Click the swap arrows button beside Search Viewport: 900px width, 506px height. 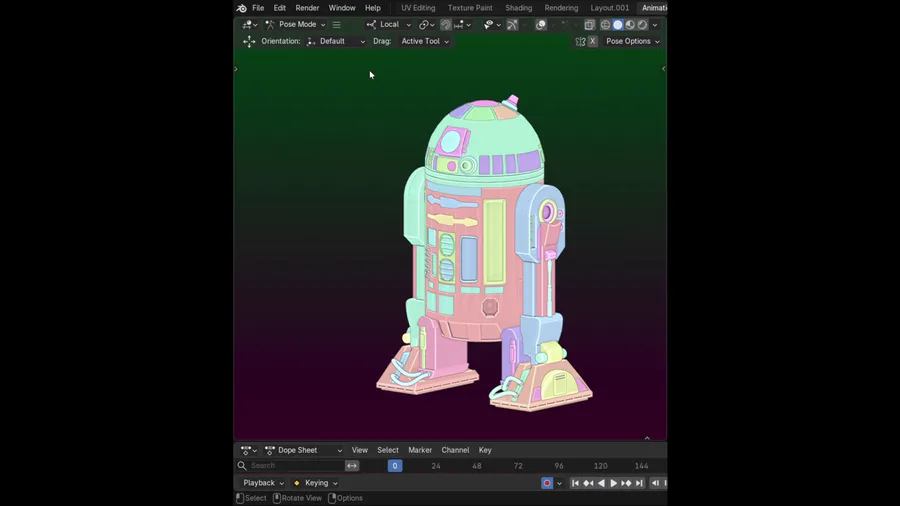point(352,466)
